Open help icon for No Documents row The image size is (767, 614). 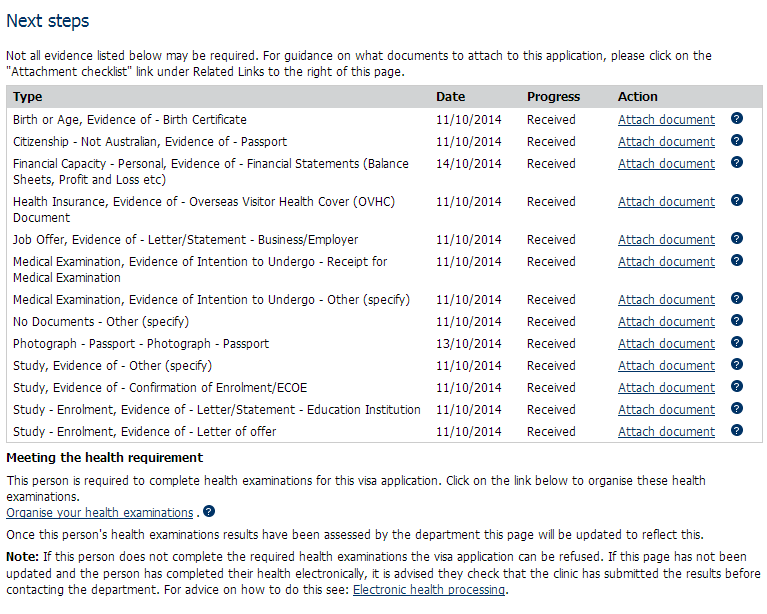tap(737, 321)
